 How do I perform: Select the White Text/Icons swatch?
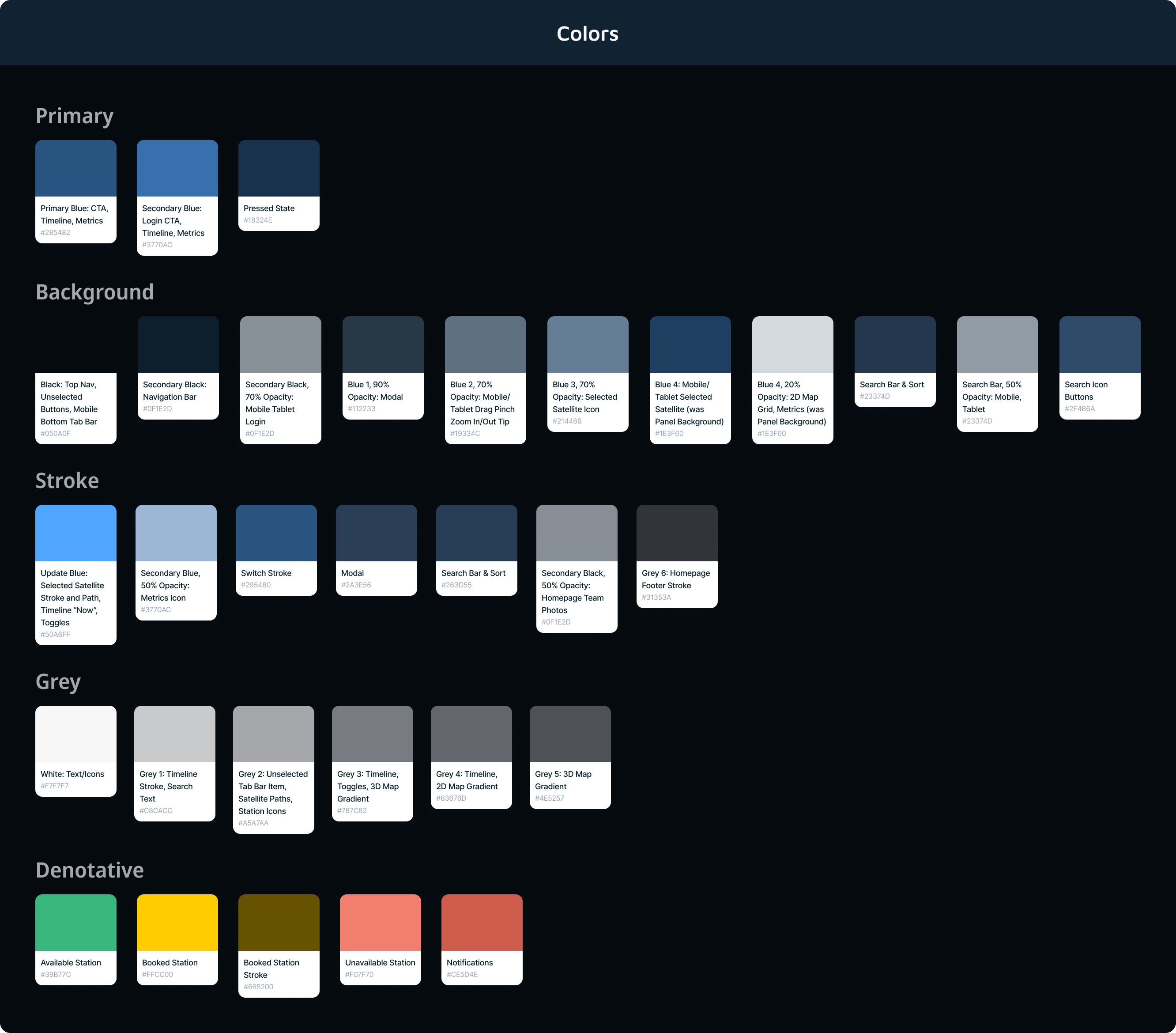pyautogui.click(x=76, y=734)
